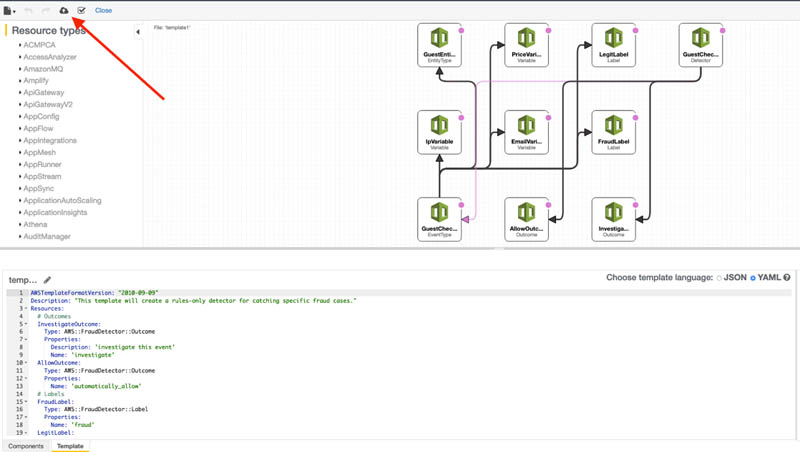The height and width of the screenshot is (452, 800).
Task: Open the template language help icon
Action: coord(787,278)
